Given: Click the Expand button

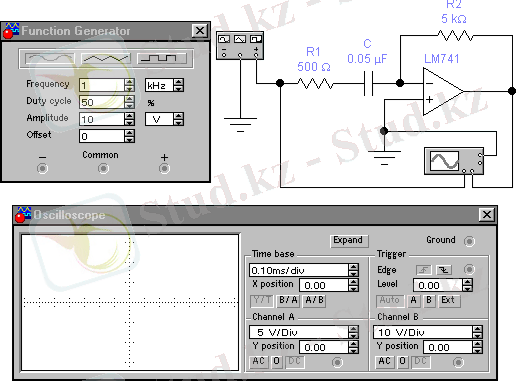Looking at the screenshot, I should click(x=349, y=241).
